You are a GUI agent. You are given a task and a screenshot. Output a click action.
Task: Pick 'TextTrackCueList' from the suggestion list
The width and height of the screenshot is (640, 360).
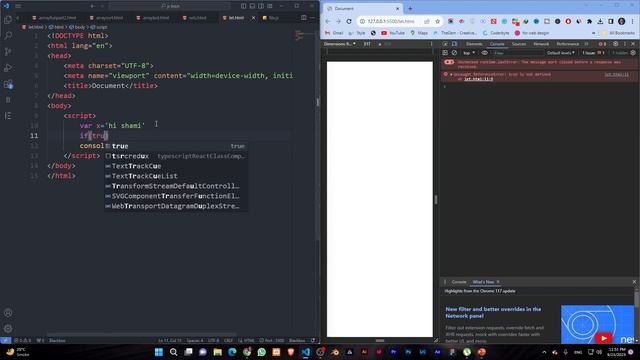coord(176,176)
